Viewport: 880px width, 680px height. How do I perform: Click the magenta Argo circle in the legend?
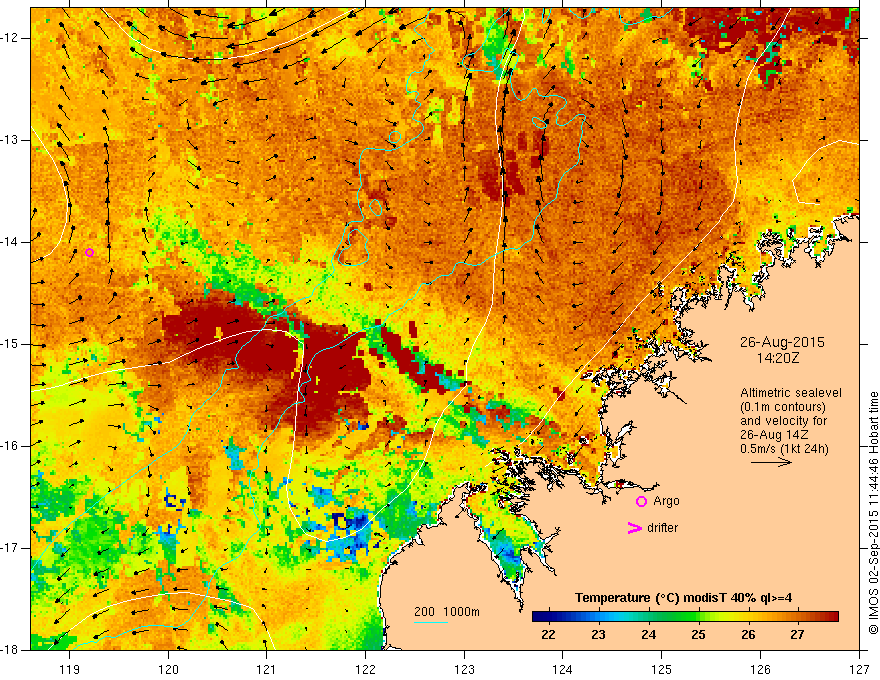(641, 502)
